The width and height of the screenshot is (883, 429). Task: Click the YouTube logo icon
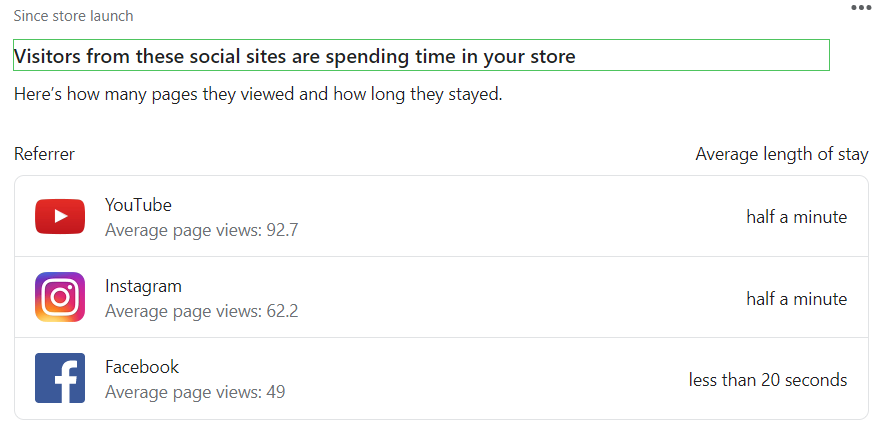(60, 216)
